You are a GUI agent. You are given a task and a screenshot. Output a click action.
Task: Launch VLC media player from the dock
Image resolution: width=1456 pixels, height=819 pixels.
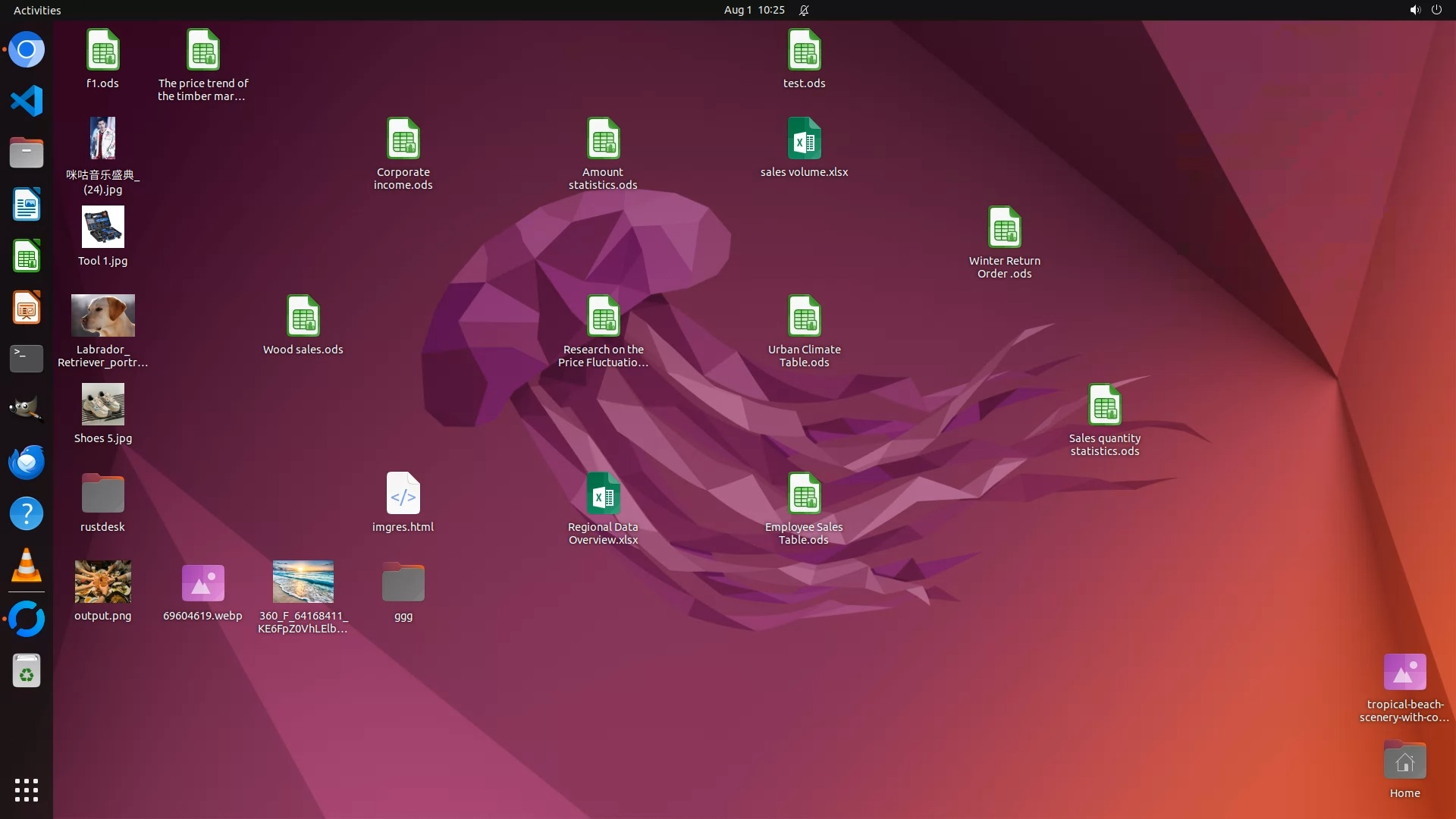[27, 565]
